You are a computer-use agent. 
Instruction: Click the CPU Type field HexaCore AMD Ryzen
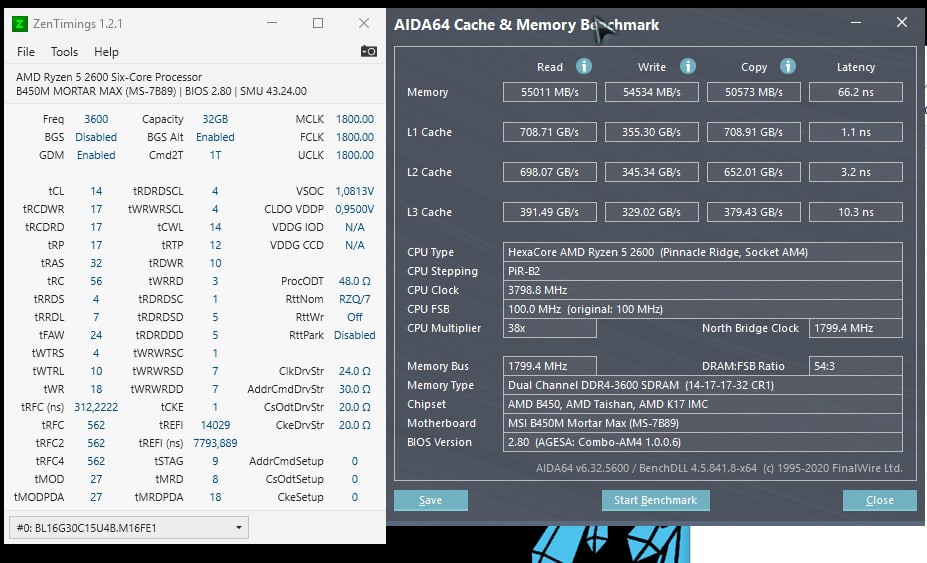click(703, 252)
